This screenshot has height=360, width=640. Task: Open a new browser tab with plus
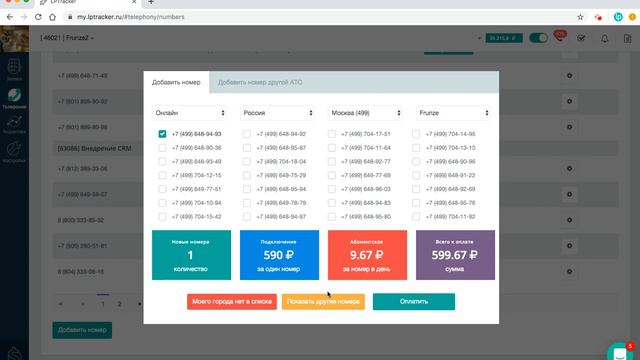coord(151,2)
